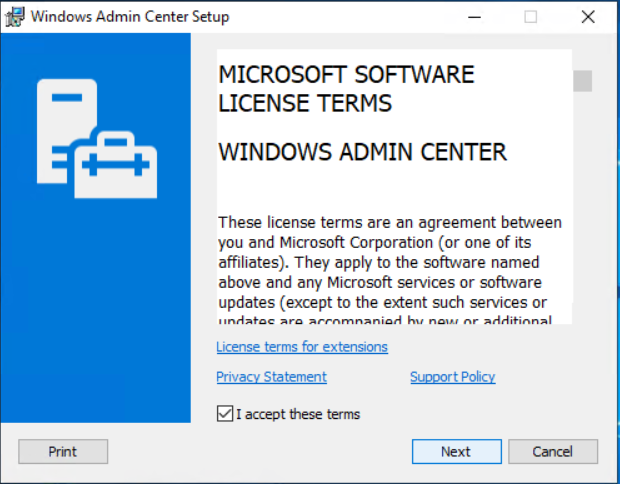Toggle the "I accept these terms" checkbox
This screenshot has width=620, height=484.
[225, 414]
